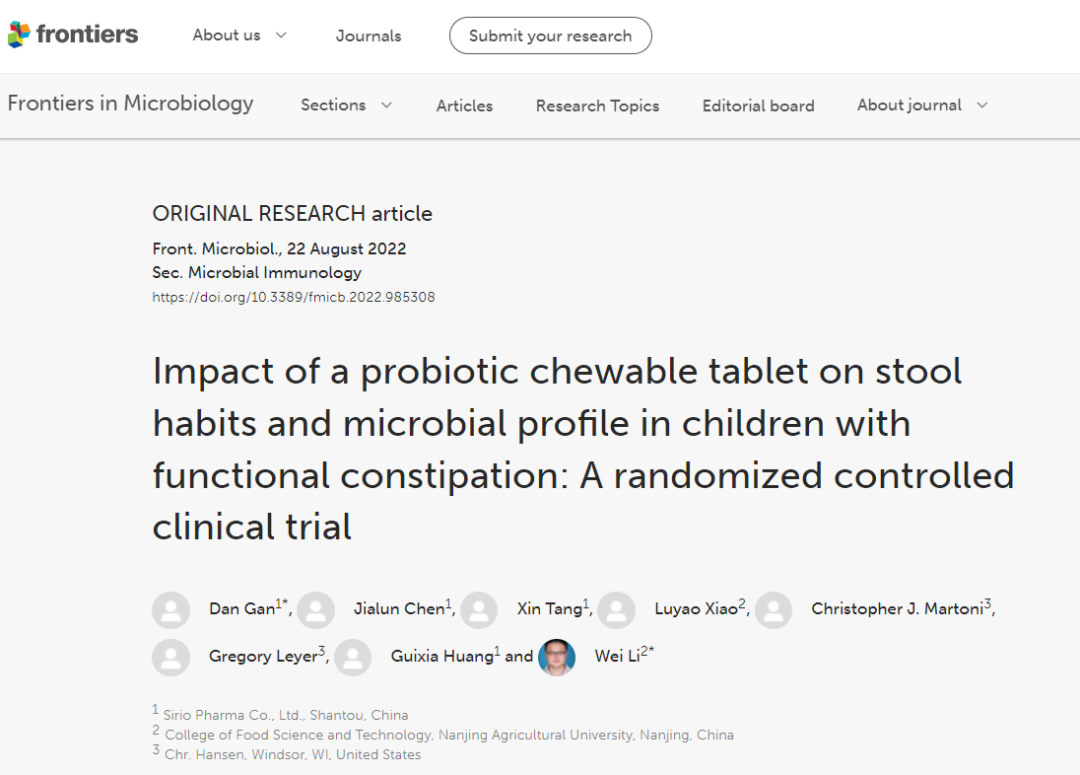Click Luyao Xiao's avatar icon
The width and height of the screenshot is (1080, 775).
616,610
